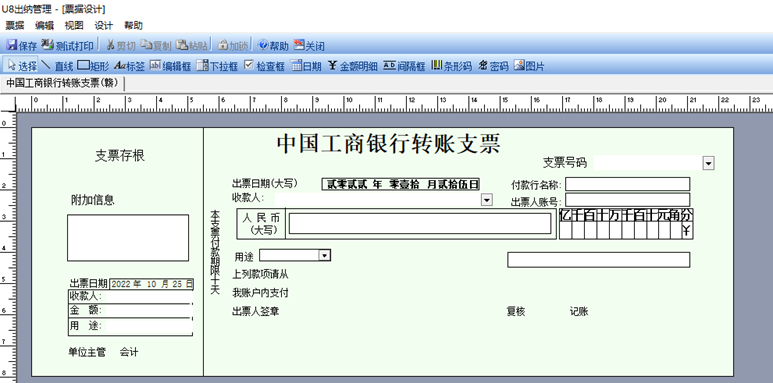The image size is (773, 383).
Task: Click the 帮助 help toolbar button
Action: 273,45
